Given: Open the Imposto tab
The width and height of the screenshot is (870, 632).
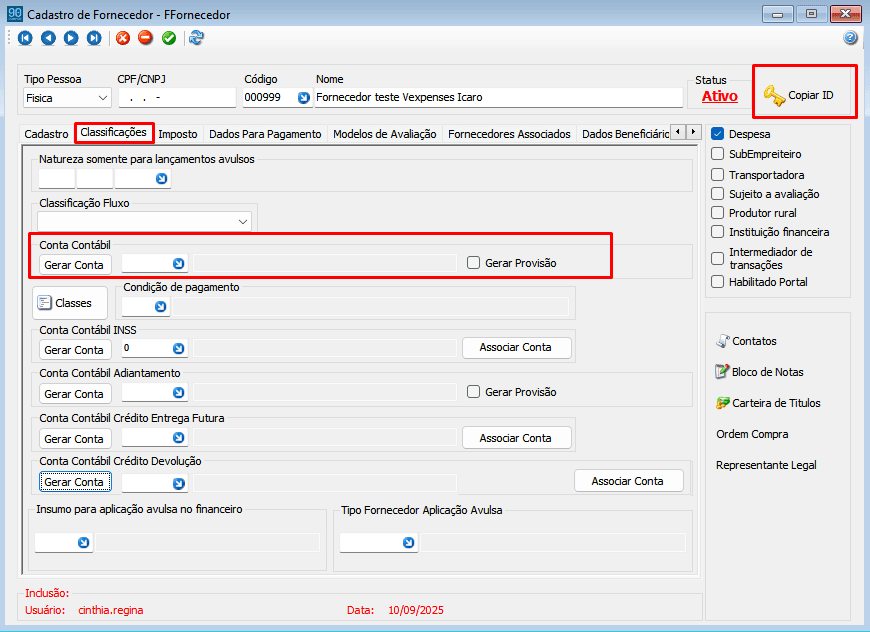Looking at the screenshot, I should [x=178, y=134].
